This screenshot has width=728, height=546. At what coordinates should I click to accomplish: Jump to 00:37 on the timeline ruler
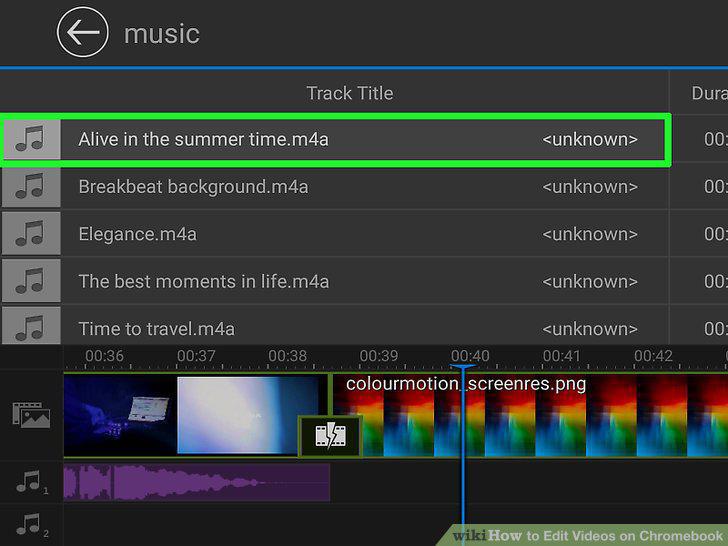pos(196,356)
